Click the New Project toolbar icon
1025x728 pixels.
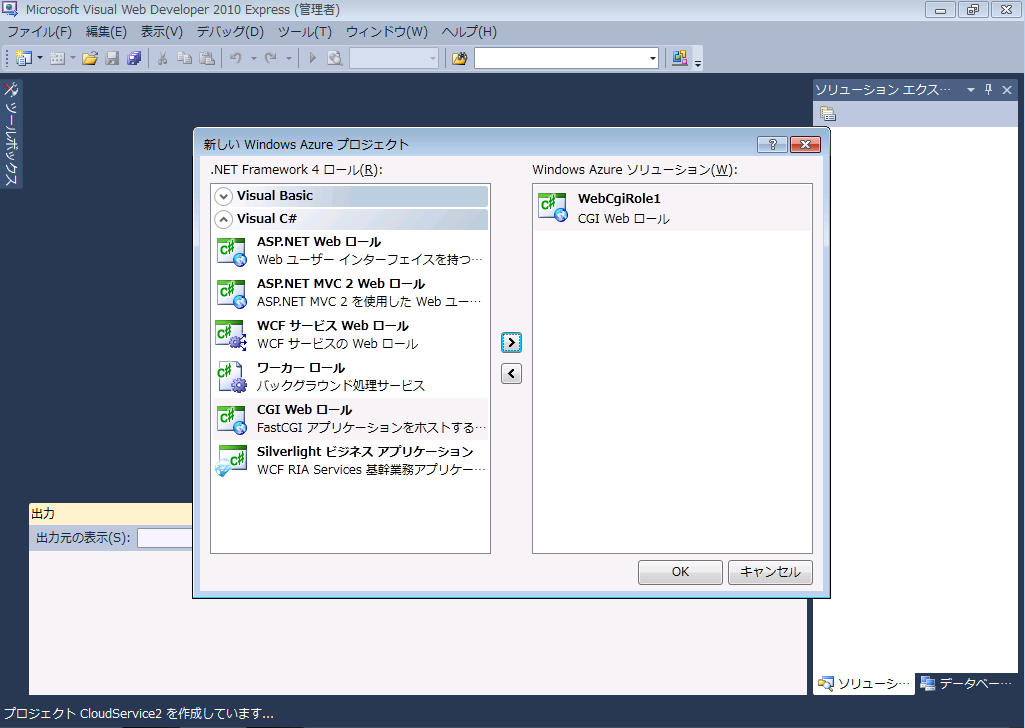(23, 58)
